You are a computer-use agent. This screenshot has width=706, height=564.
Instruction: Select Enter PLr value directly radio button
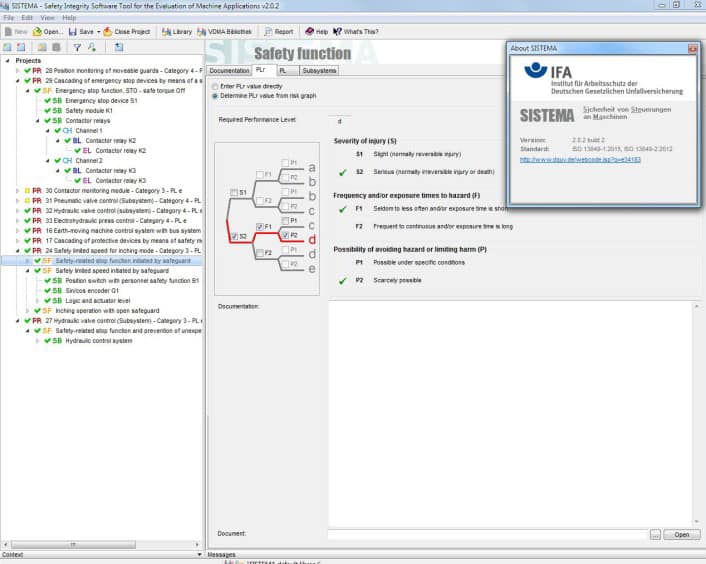point(215,86)
